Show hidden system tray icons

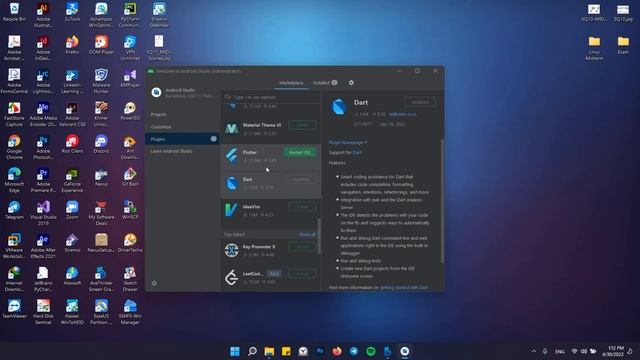[x=534, y=351]
